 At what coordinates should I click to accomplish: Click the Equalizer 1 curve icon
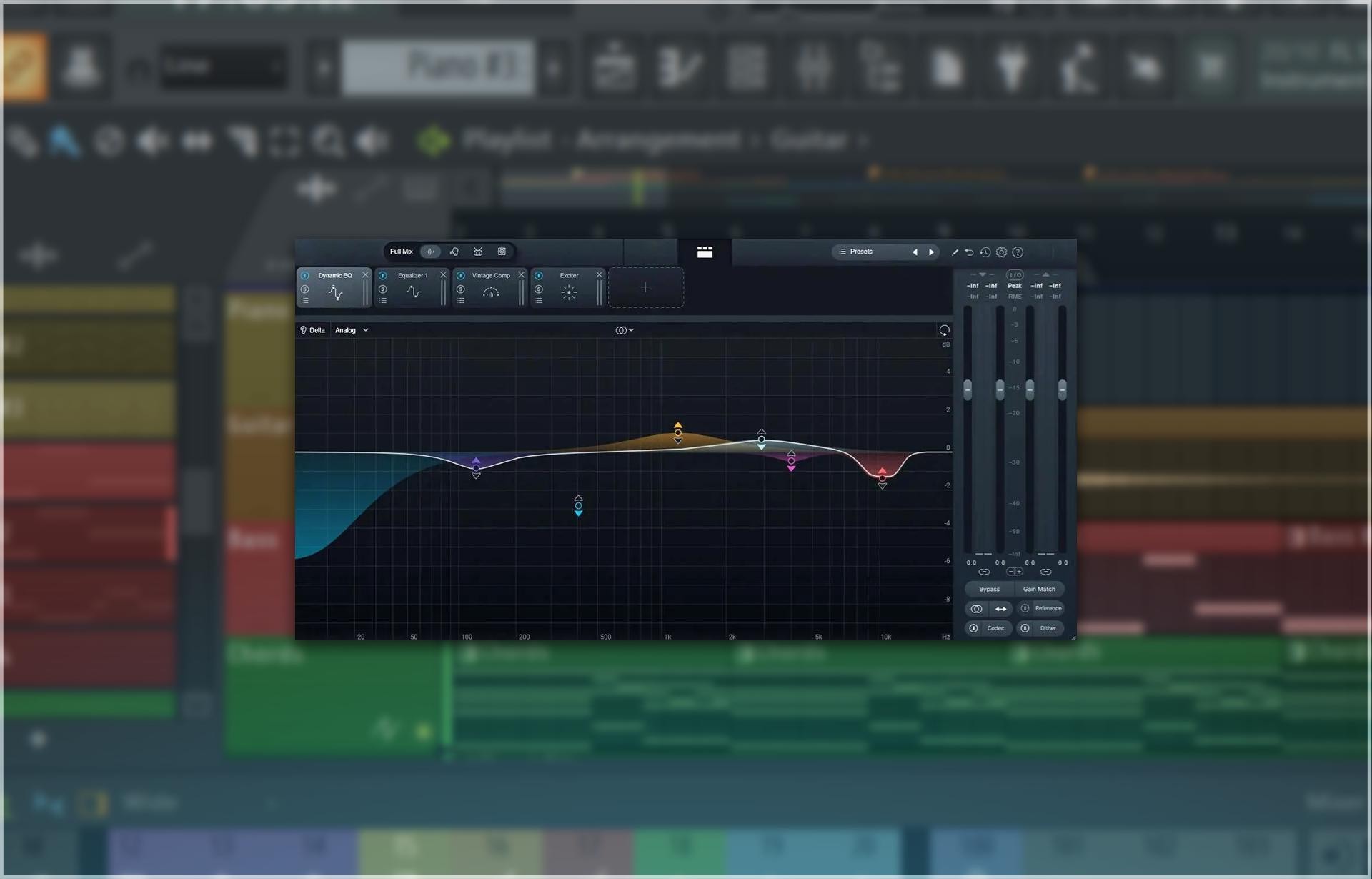413,292
